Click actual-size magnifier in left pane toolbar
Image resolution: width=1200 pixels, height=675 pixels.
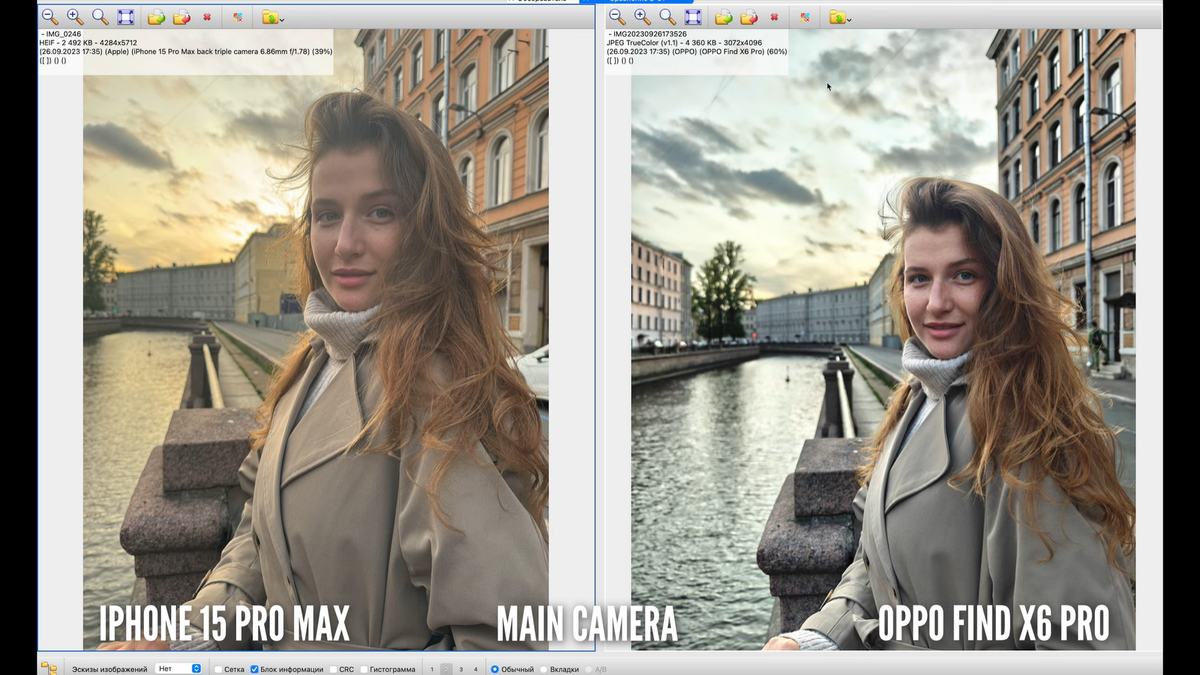[100, 17]
